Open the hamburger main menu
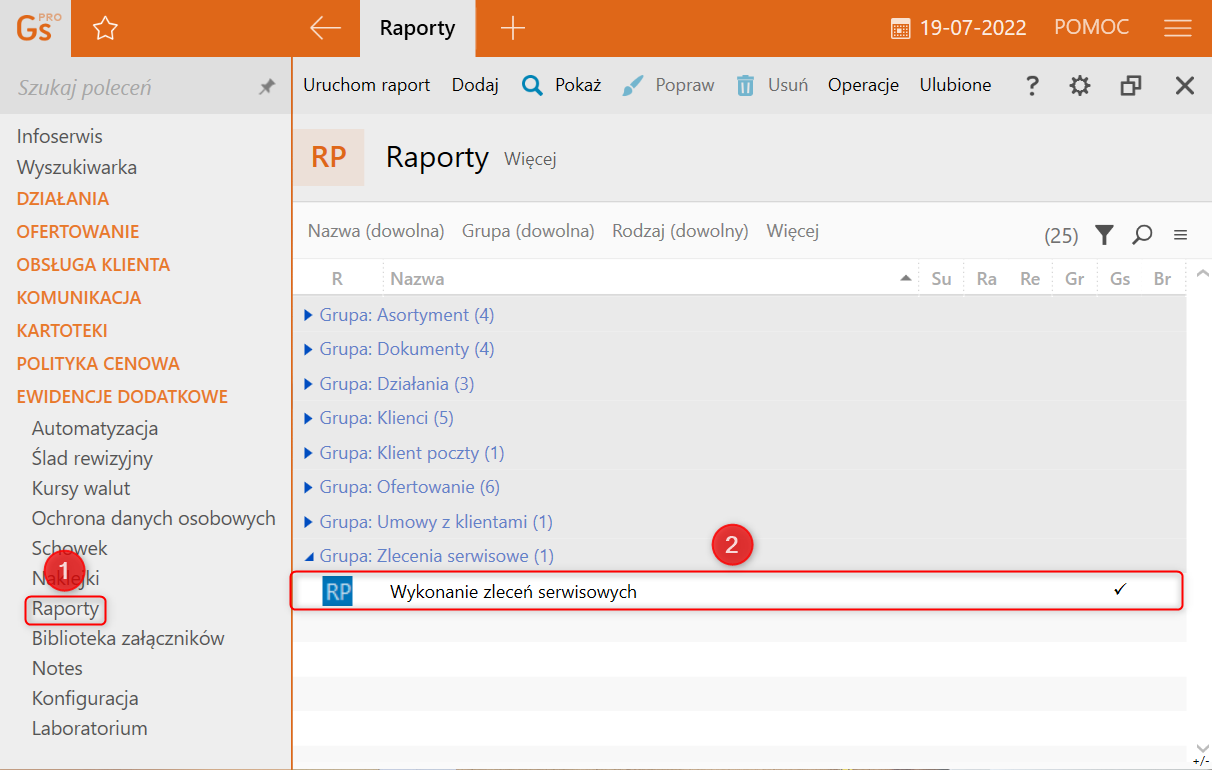This screenshot has height=770, width=1212. (x=1177, y=28)
